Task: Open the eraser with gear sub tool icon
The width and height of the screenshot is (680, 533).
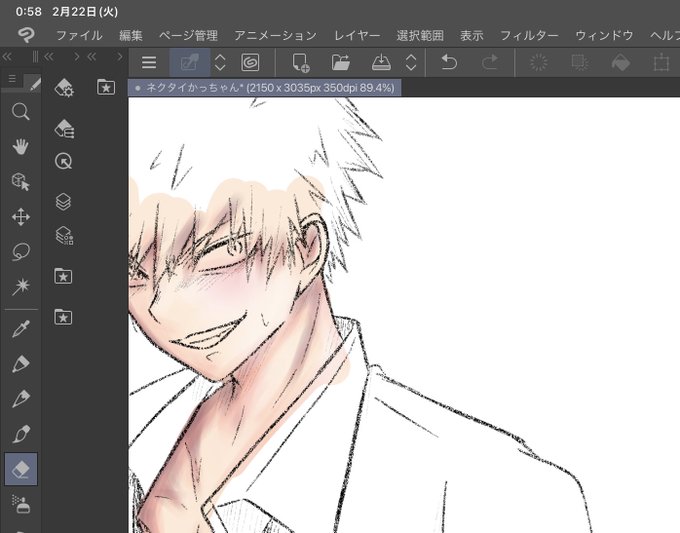Action: 64,88
